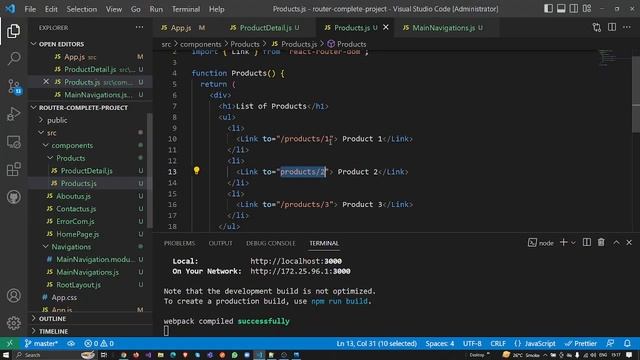Open editor more actions ellipsis

click(x=627, y=27)
